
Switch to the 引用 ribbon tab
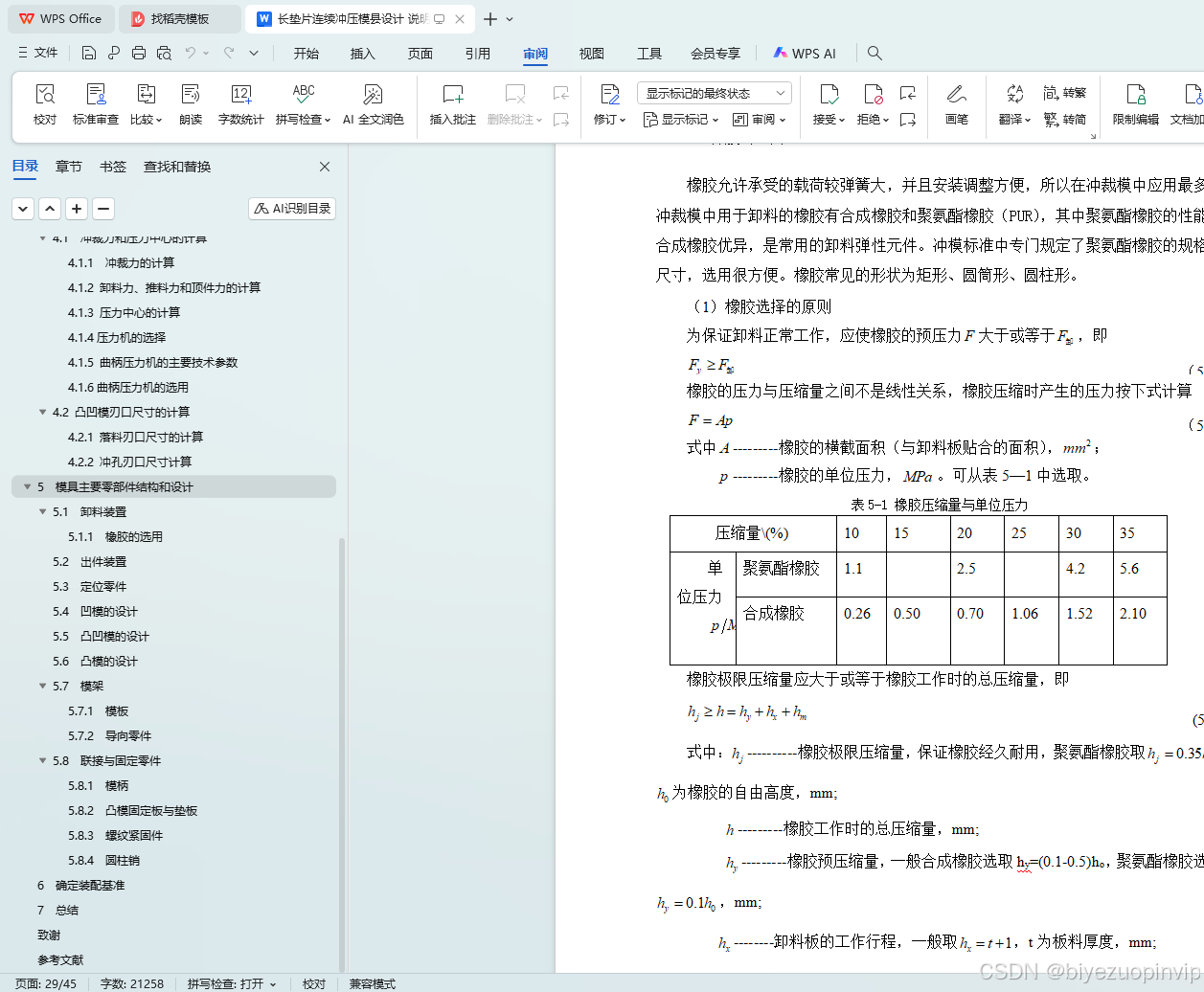pyautogui.click(x=478, y=54)
